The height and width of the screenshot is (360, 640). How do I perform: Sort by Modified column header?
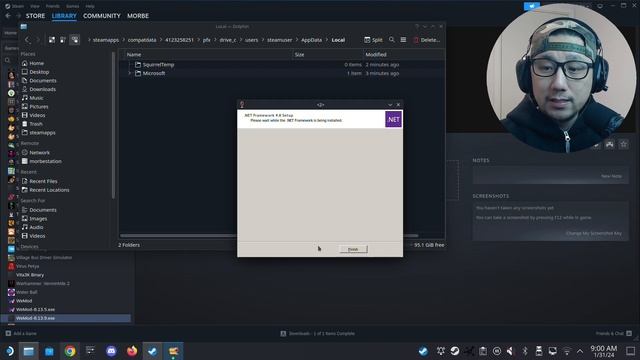[x=376, y=54]
